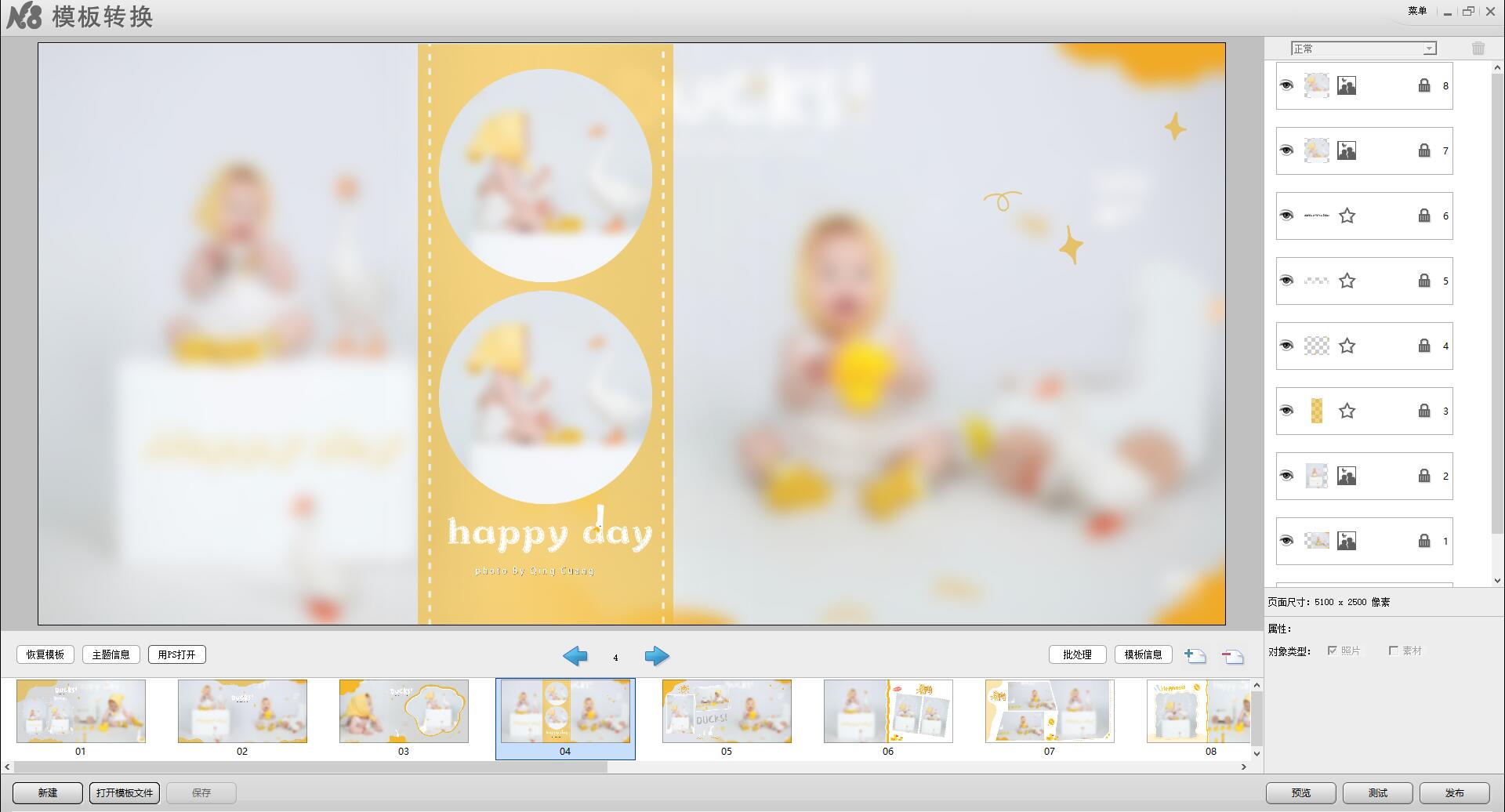This screenshot has width=1505, height=812.
Task: Check the 素材 object type checkbox
Action: (1393, 651)
